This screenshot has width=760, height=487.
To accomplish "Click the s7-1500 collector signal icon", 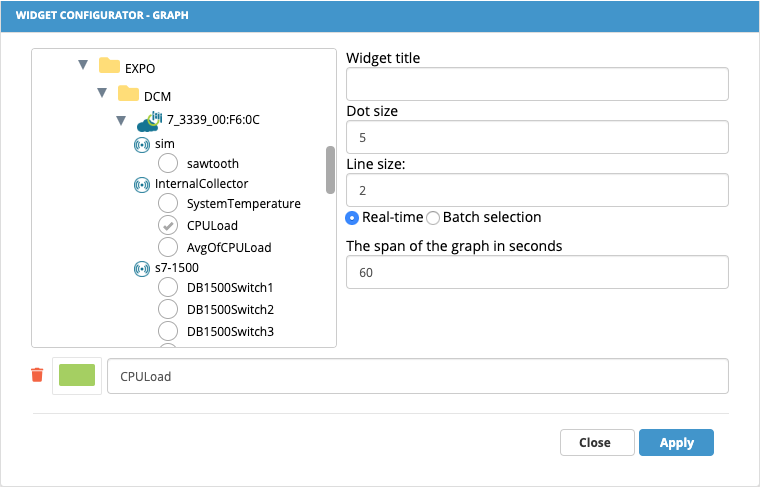I will point(142,268).
